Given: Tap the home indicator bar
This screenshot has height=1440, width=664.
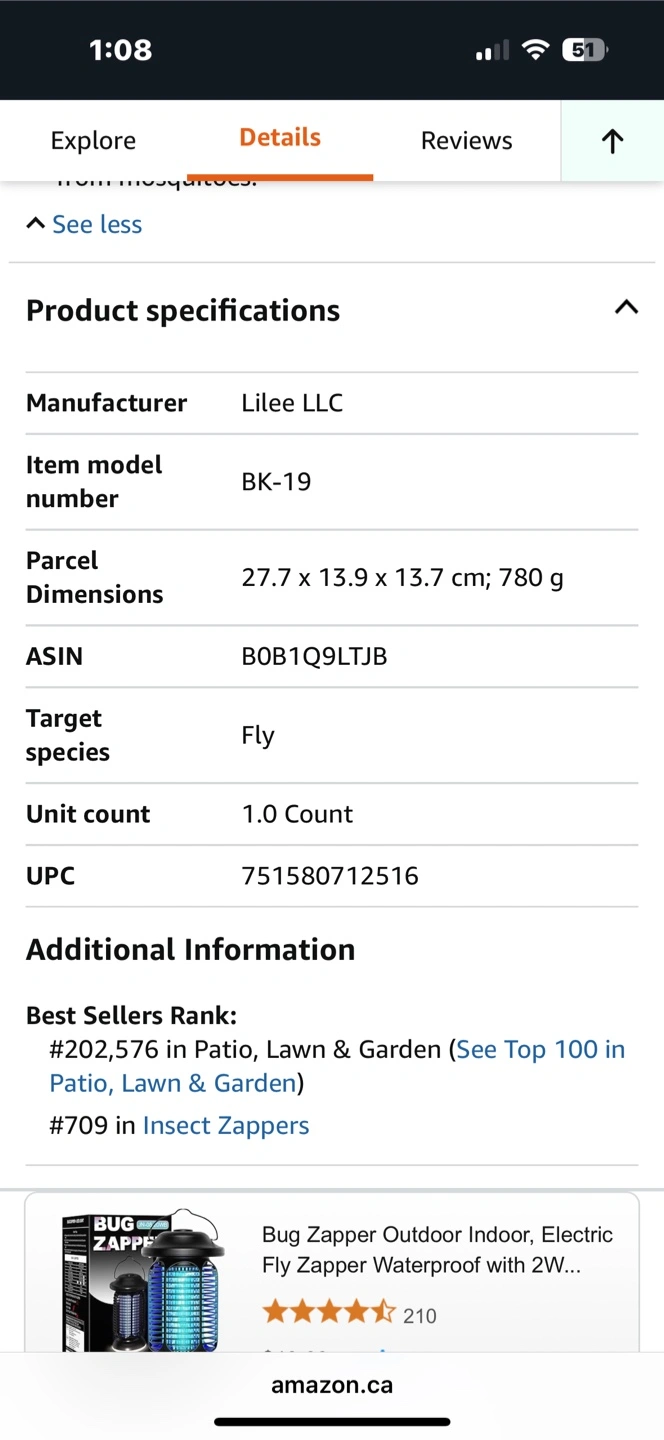Looking at the screenshot, I should (332, 1422).
